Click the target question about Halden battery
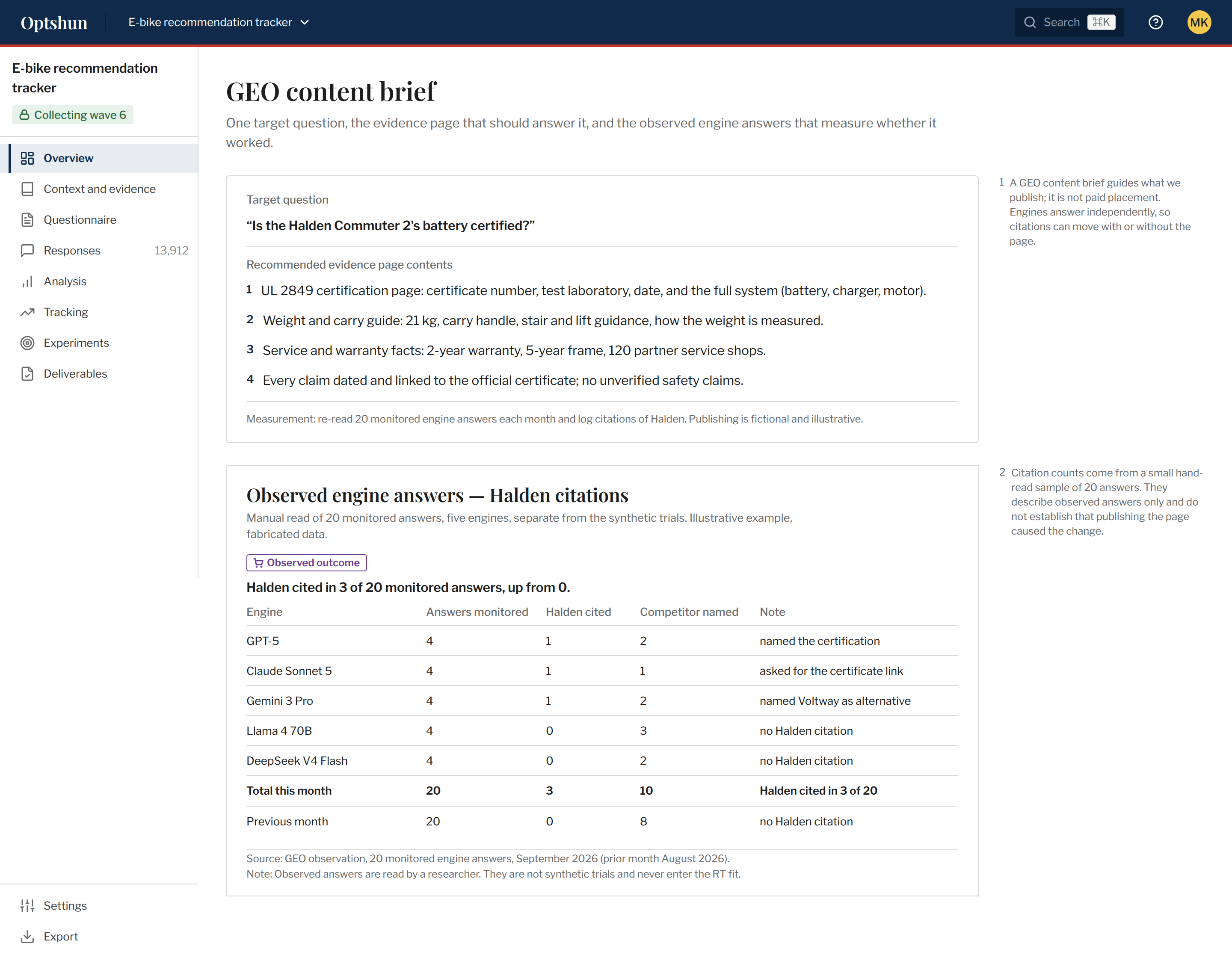Viewport: 1232px width, 958px height. click(x=391, y=225)
